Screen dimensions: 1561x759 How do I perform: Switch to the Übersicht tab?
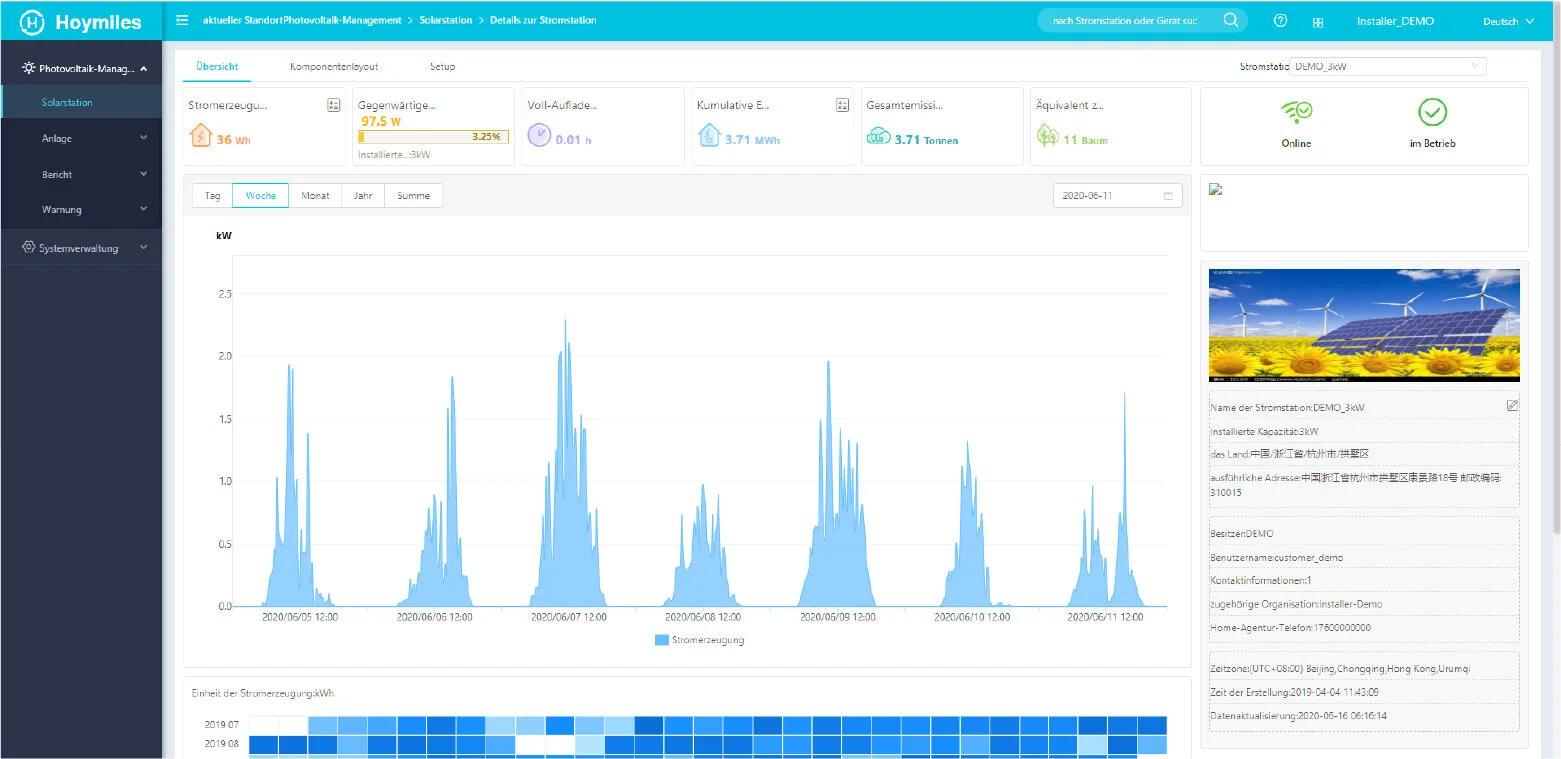[x=217, y=67]
